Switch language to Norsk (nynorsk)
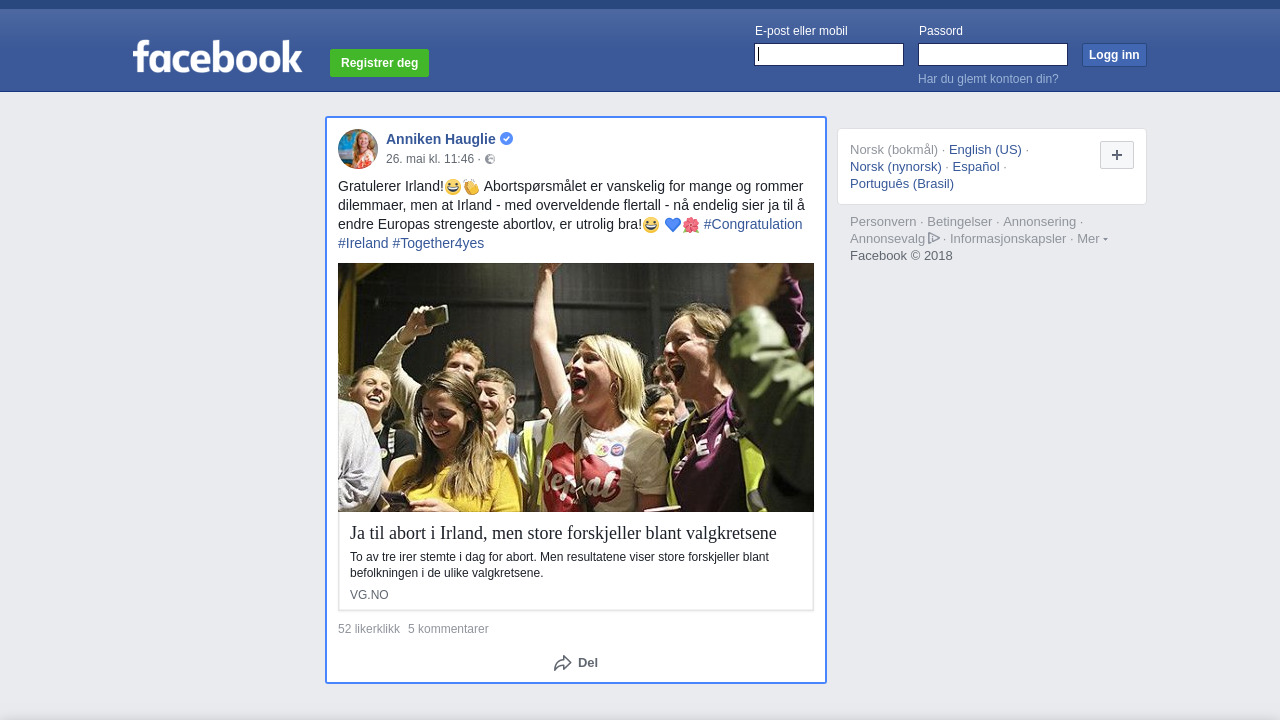This screenshot has width=1280, height=720. coord(895,167)
